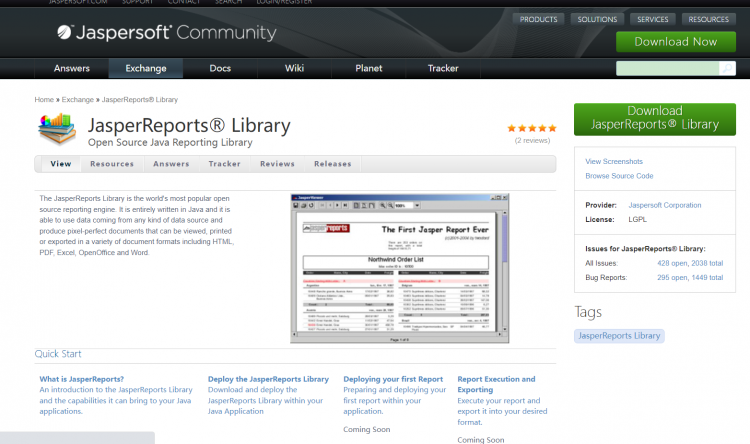Screen dimensions: 750x444
Task: Select Exchange in main navigation
Action: (x=146, y=68)
